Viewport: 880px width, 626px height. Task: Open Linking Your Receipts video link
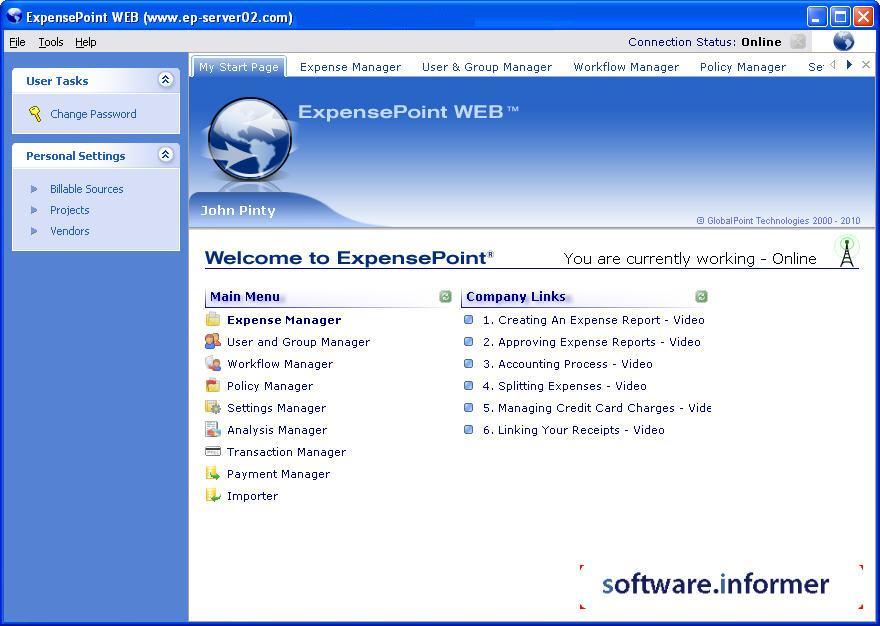pos(574,429)
